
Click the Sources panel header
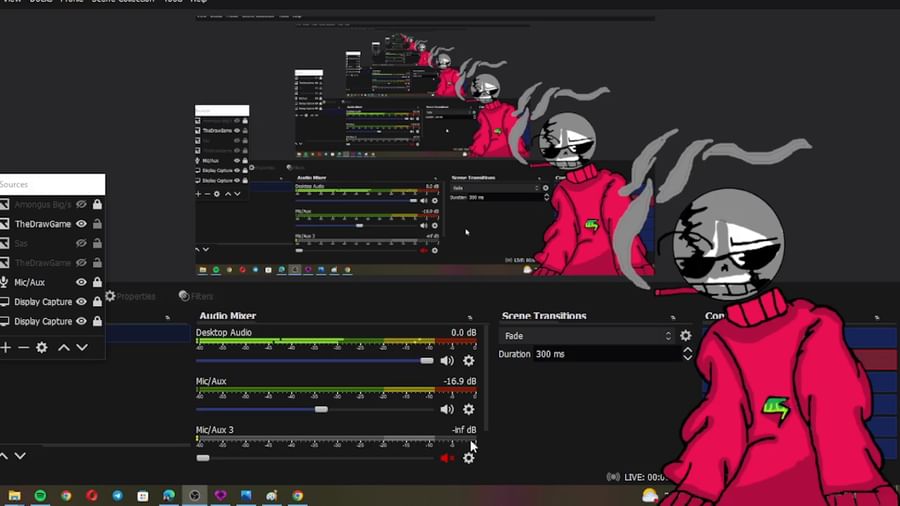point(52,184)
